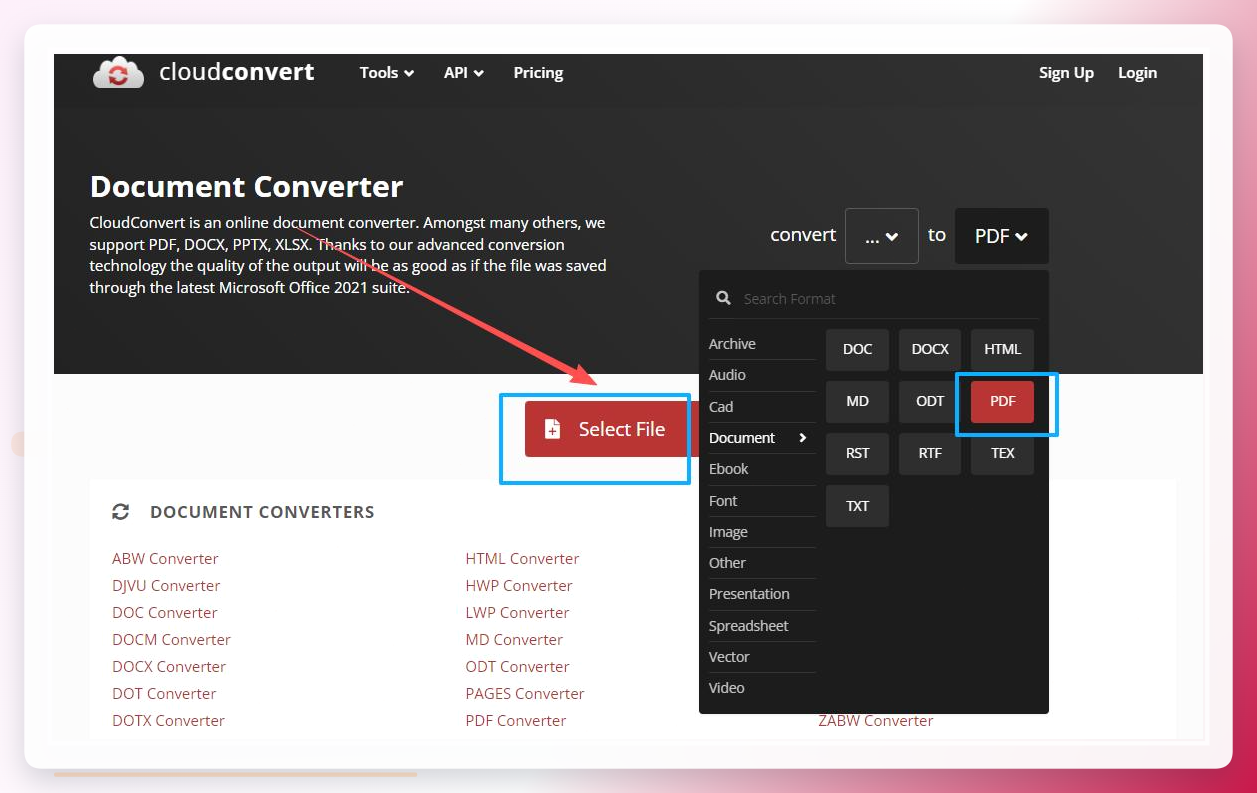
Task: Click the cloudconvert cloud logo icon
Action: (x=118, y=72)
